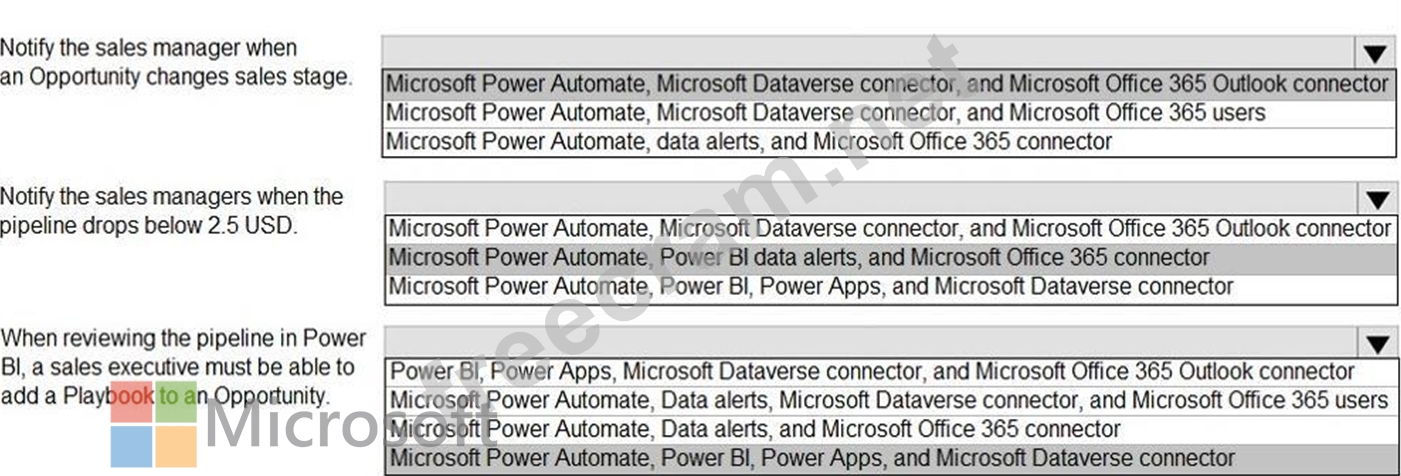Open dropdown arrow for pipeline drops requirement

tap(1378, 199)
